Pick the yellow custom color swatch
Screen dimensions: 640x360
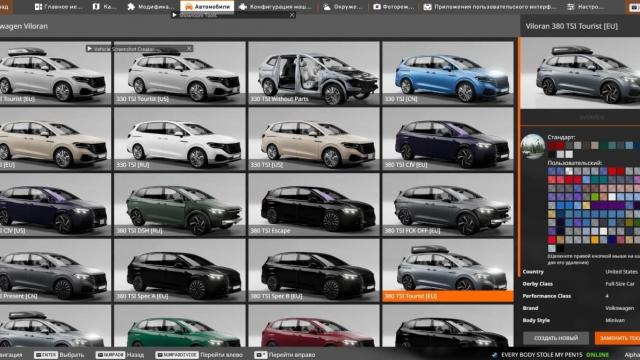(x=595, y=240)
